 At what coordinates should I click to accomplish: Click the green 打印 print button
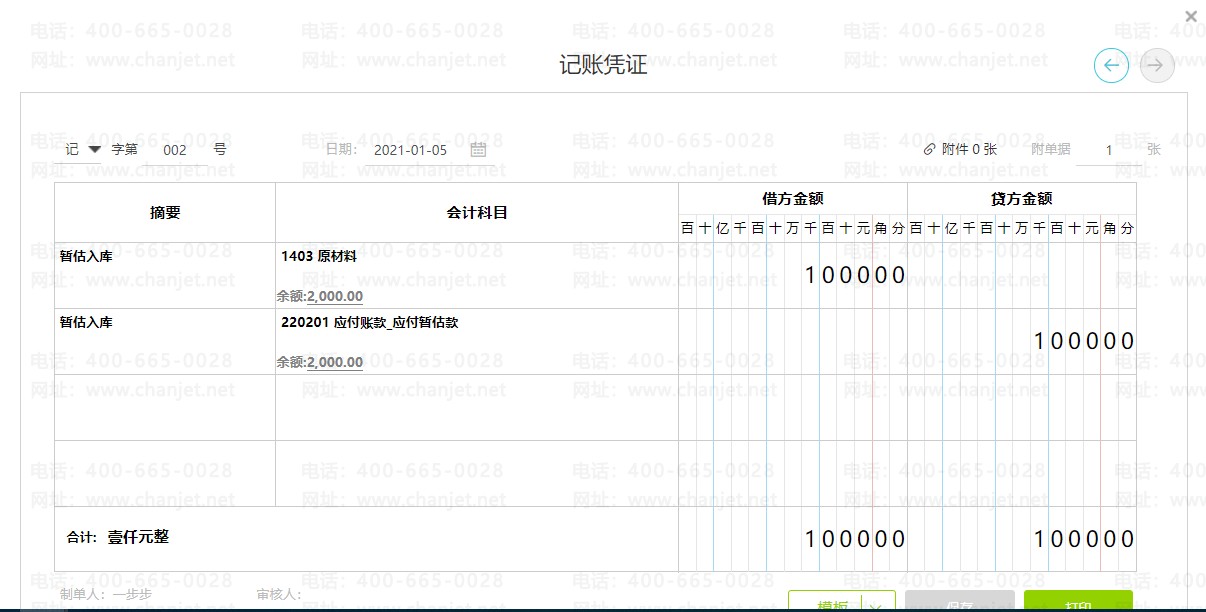click(x=1078, y=603)
